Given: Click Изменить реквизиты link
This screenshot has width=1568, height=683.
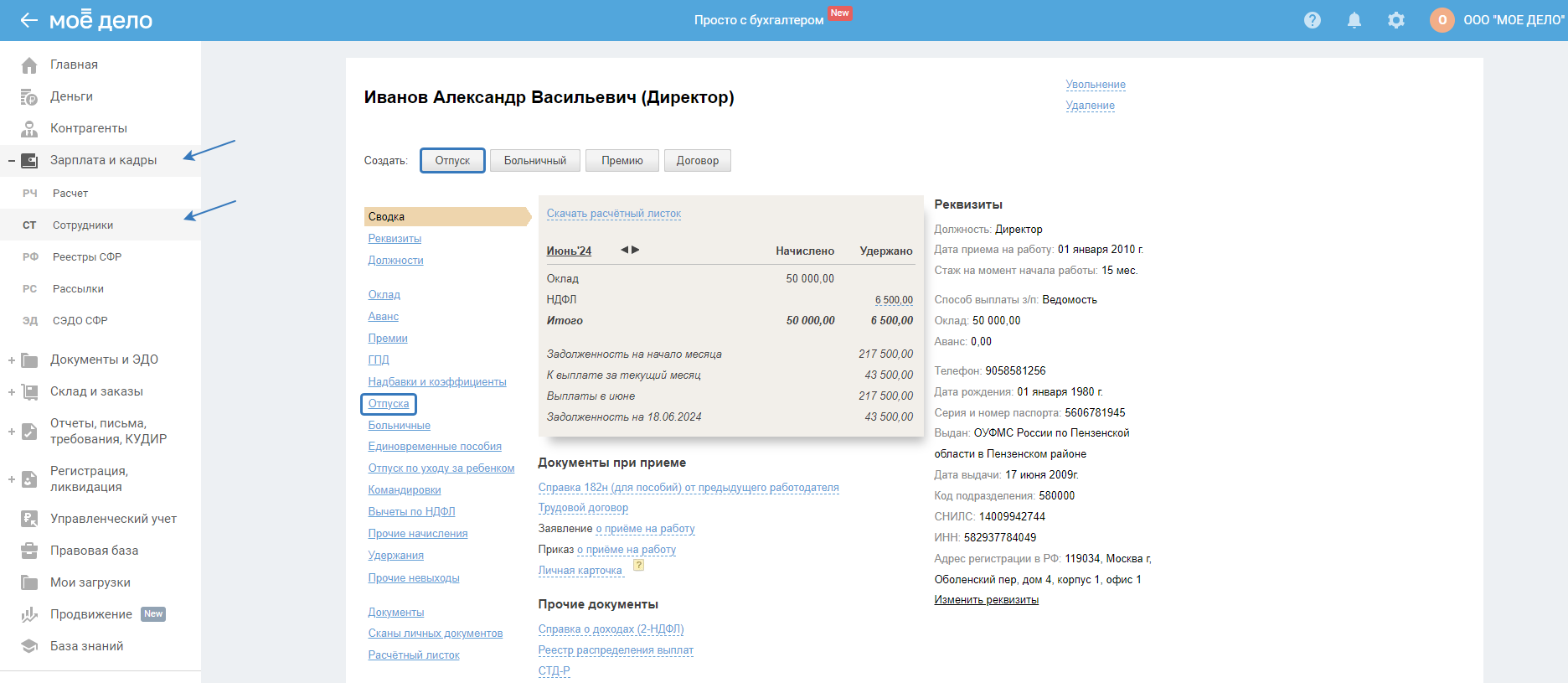Looking at the screenshot, I should click(986, 600).
